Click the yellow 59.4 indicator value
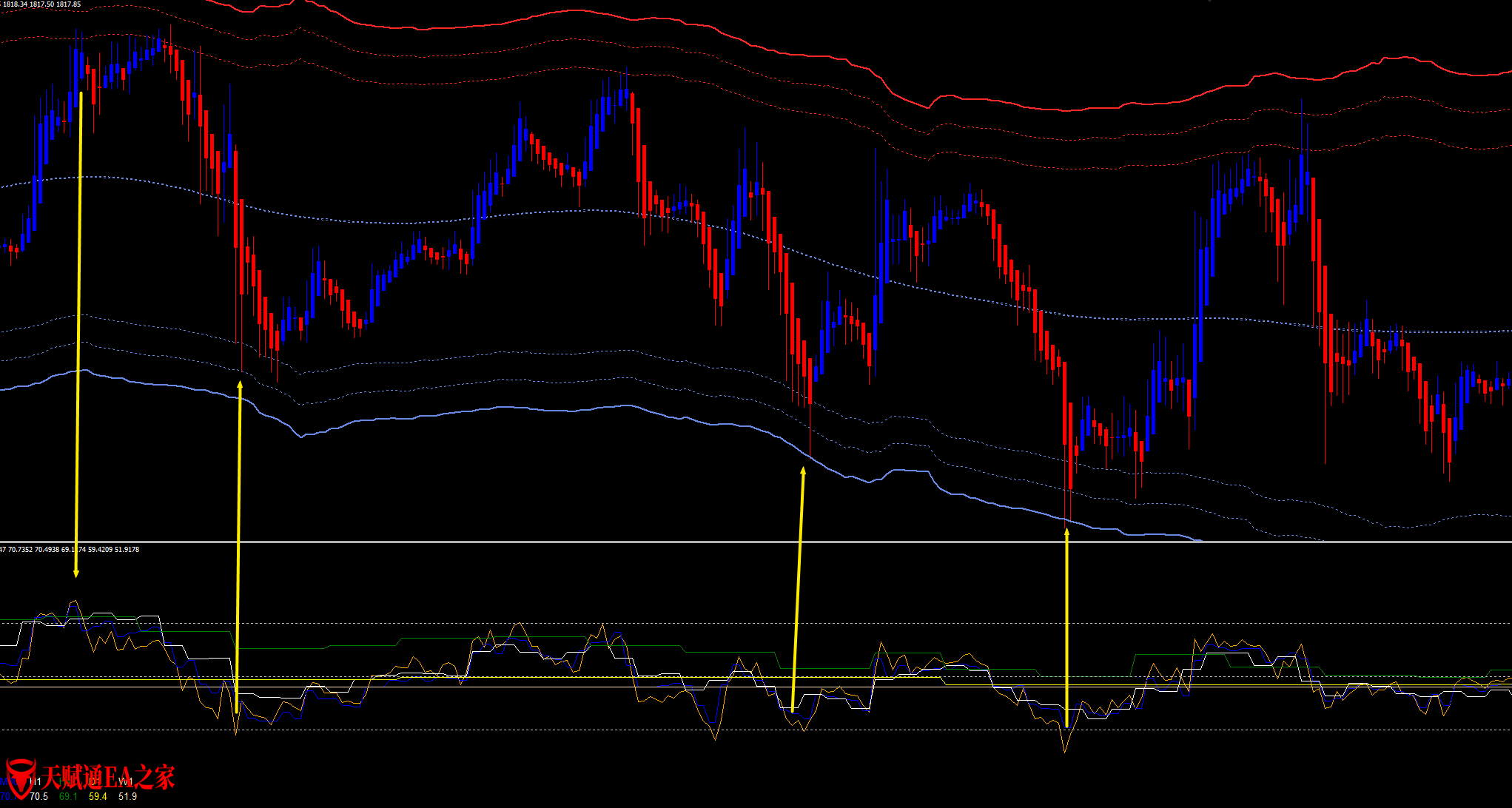1512x808 pixels. click(98, 797)
